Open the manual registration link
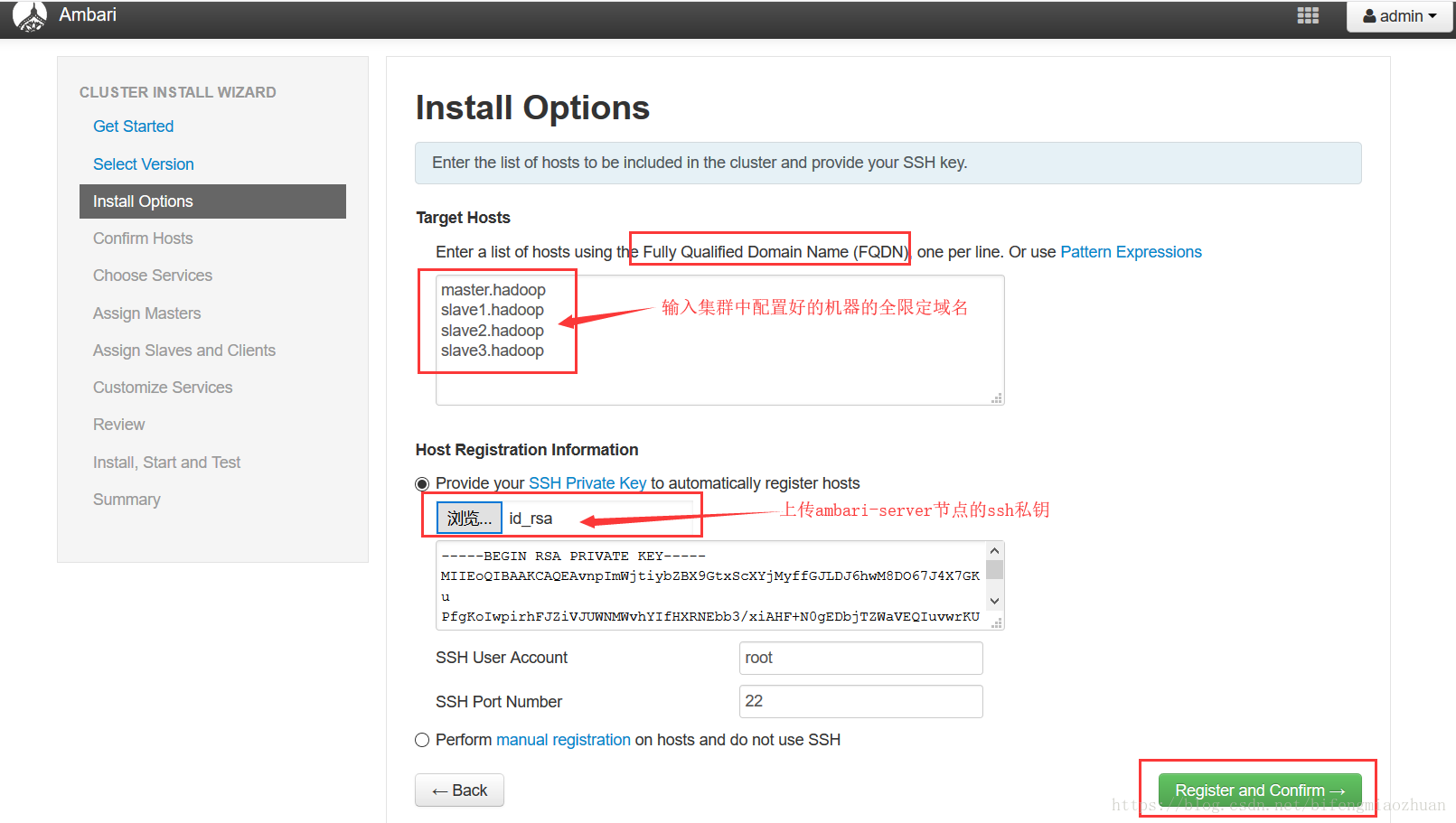 tap(563, 740)
